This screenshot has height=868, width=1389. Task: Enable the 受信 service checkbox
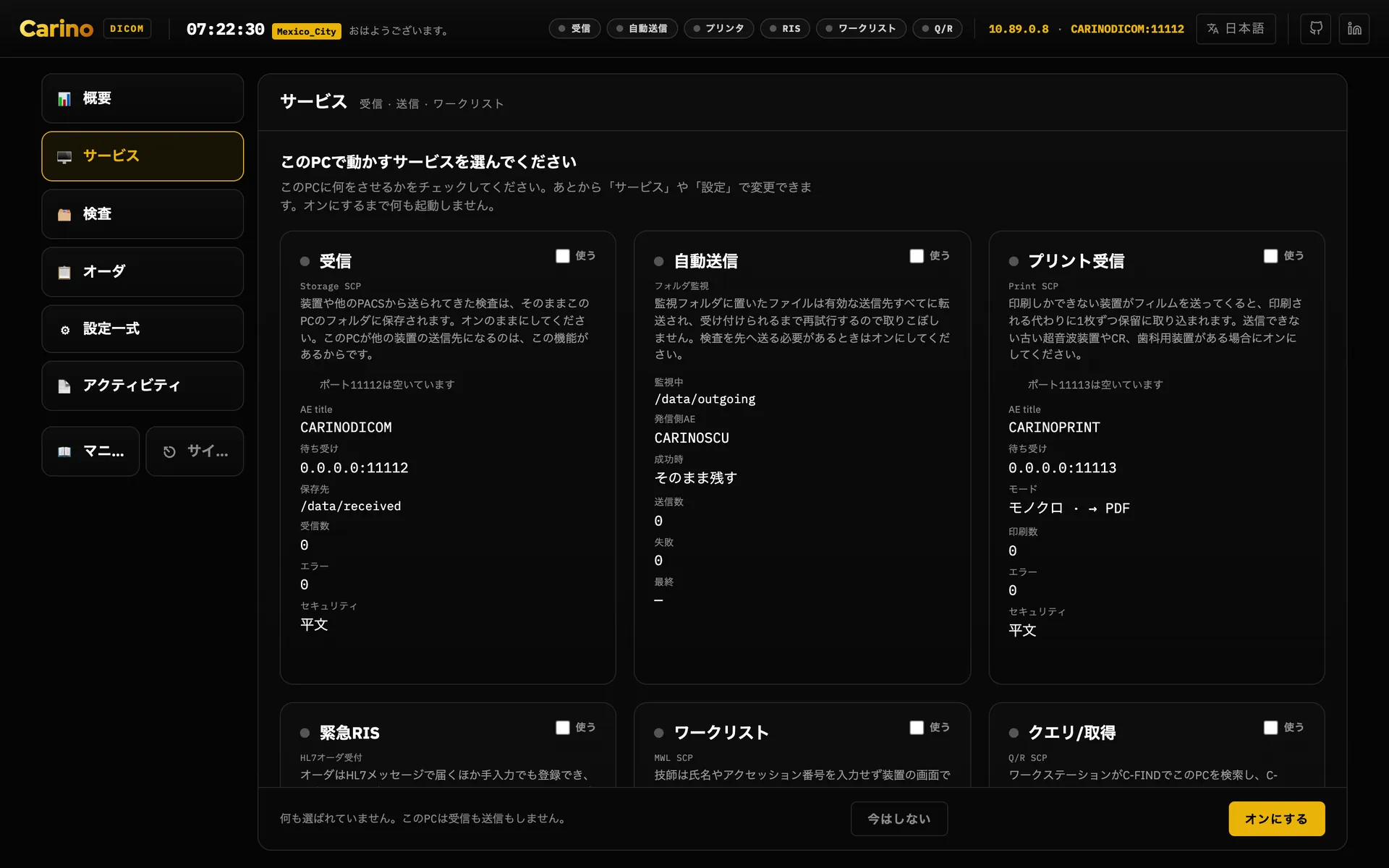click(562, 256)
